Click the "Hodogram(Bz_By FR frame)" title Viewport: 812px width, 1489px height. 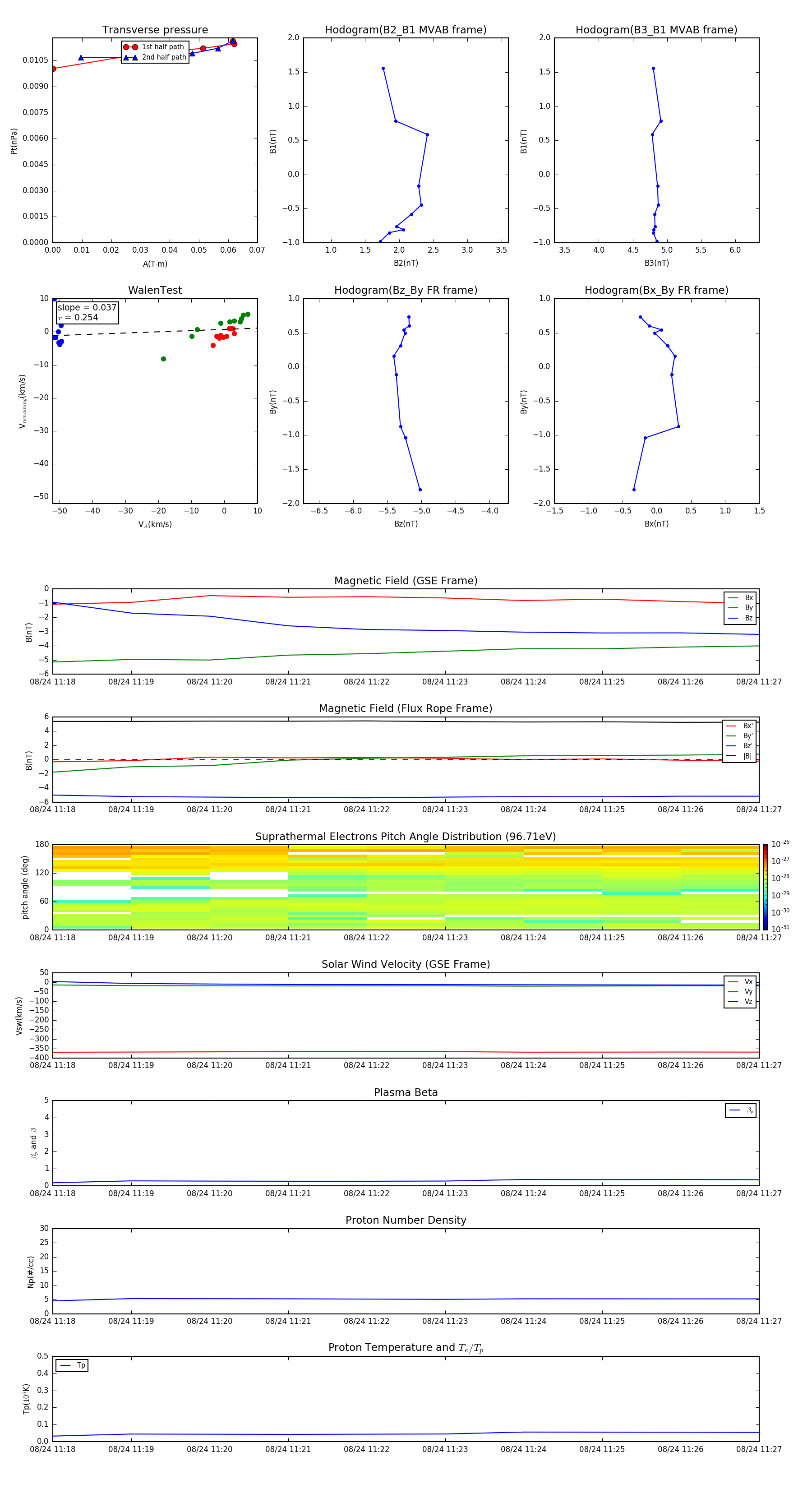(x=405, y=290)
